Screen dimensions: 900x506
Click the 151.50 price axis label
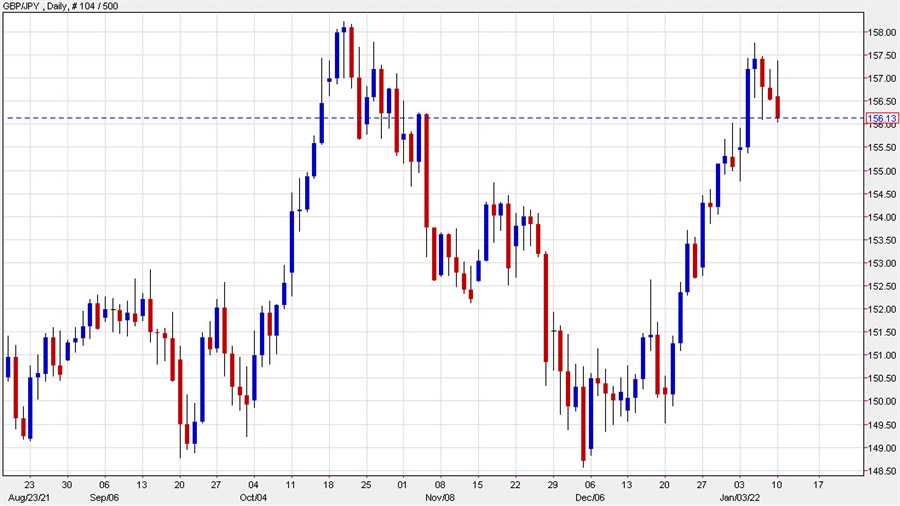881,332
